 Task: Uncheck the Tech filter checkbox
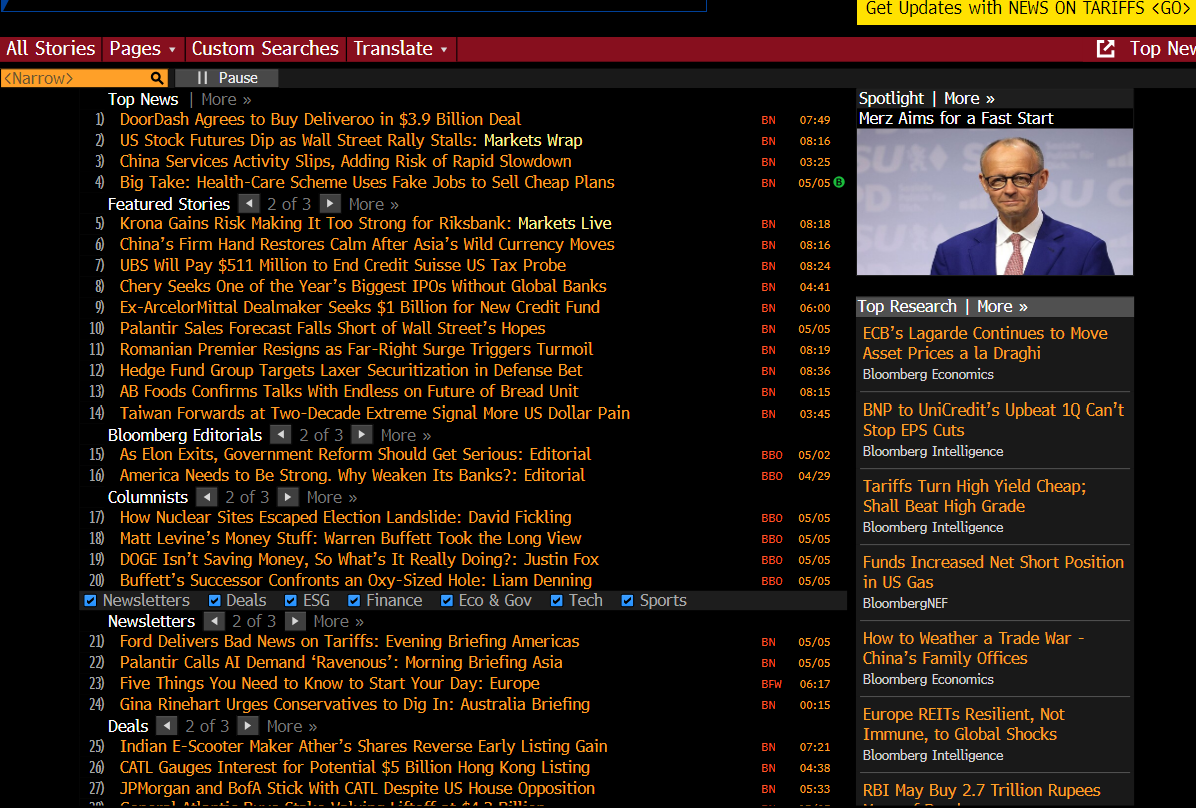point(557,600)
